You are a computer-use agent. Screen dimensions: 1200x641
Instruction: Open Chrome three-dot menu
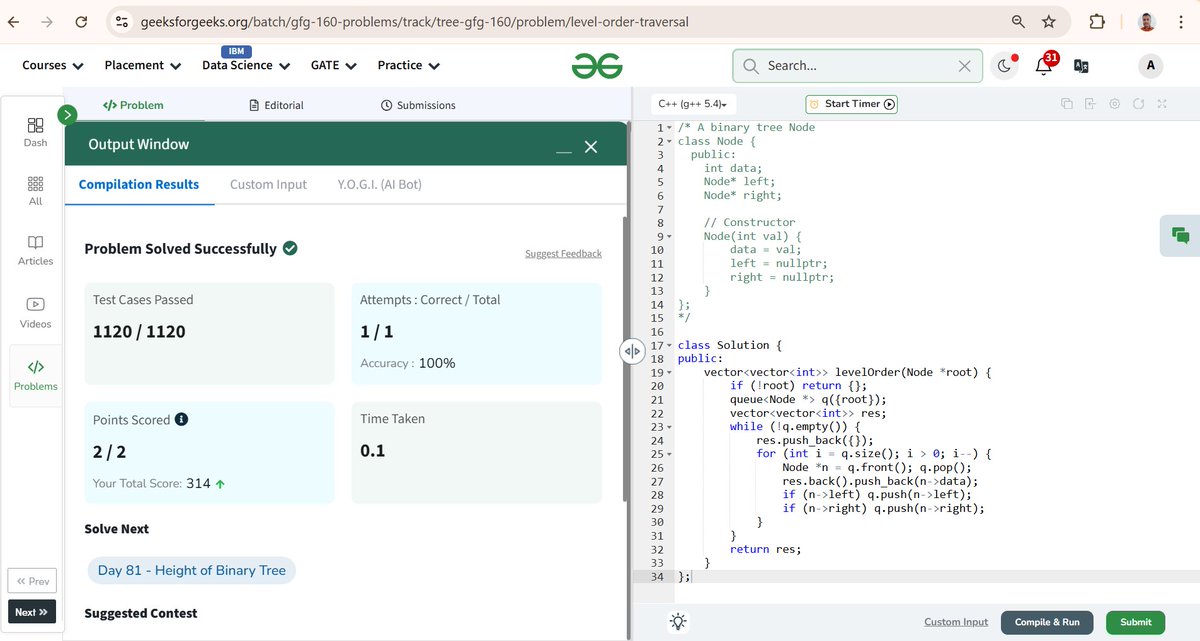coord(1182,21)
